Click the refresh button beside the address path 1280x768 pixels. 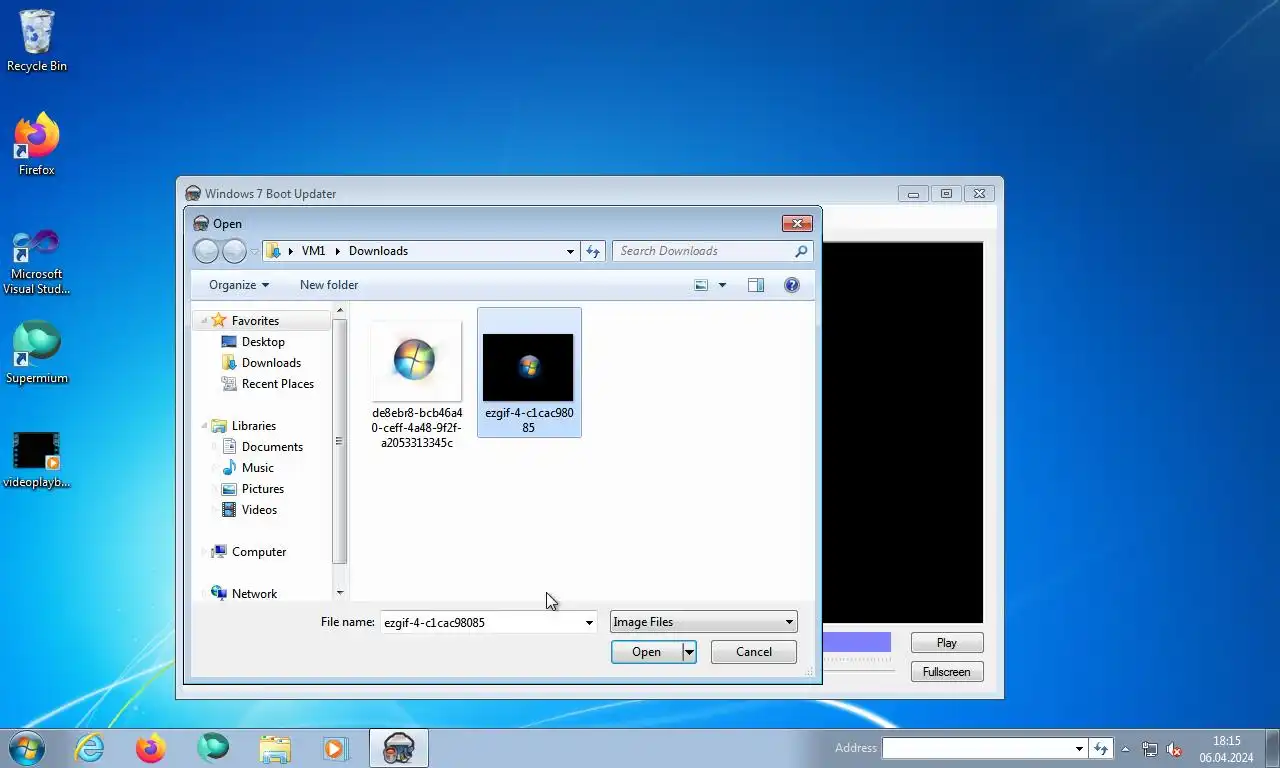point(593,251)
